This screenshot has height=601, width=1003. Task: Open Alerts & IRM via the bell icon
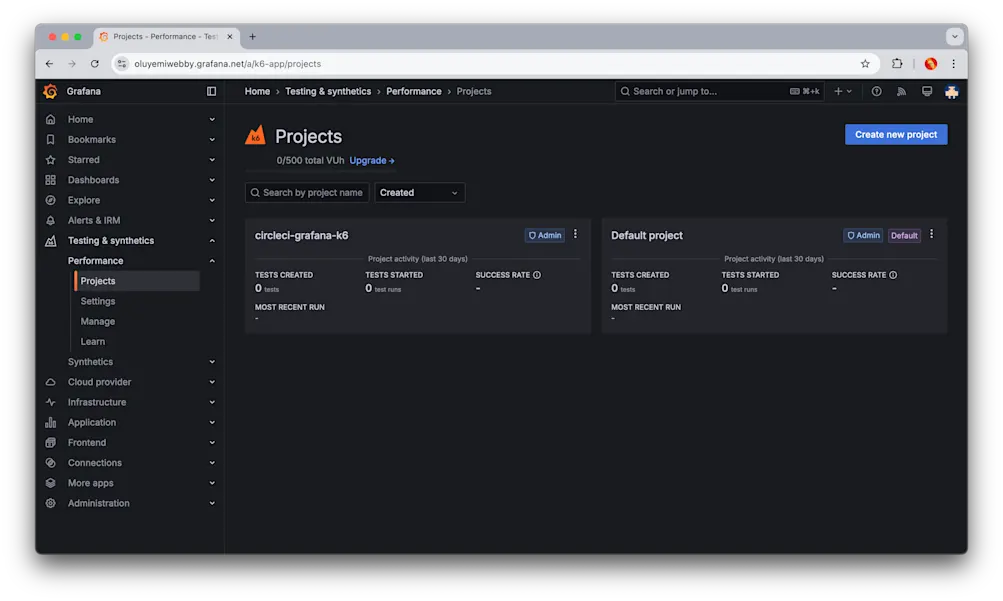(x=49, y=220)
